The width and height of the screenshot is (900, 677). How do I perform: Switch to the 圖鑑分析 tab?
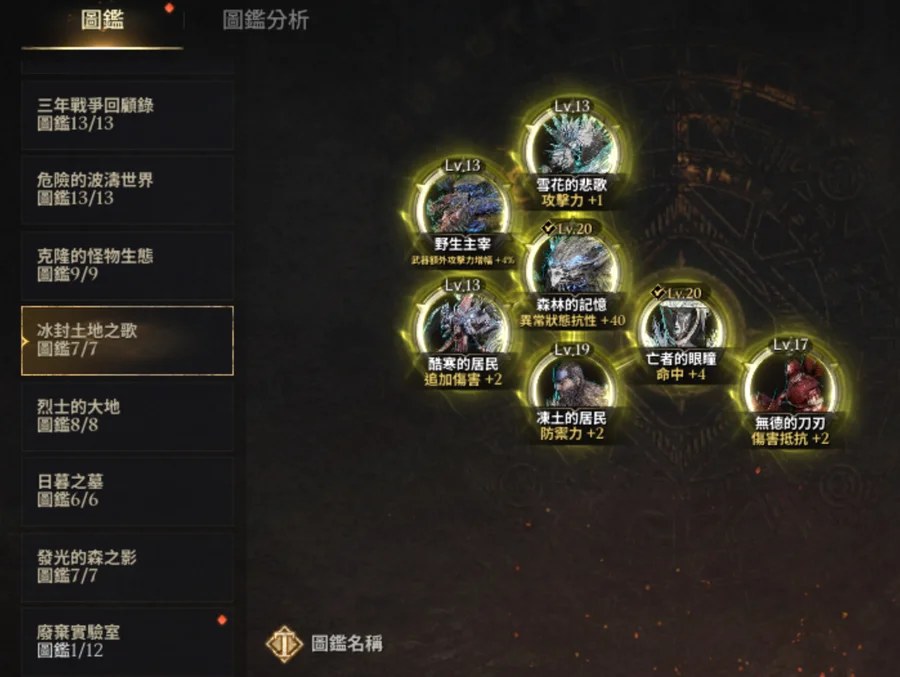(266, 20)
